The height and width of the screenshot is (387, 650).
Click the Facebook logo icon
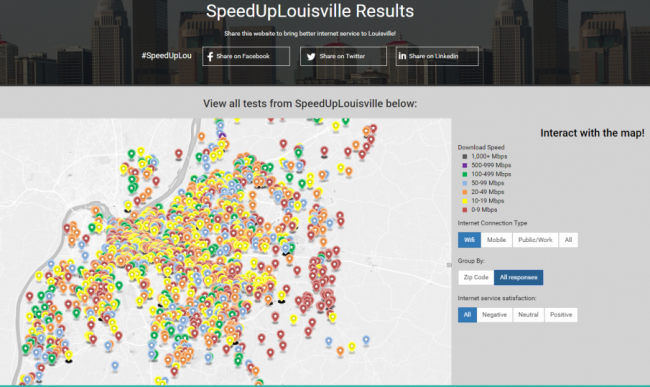coord(210,56)
